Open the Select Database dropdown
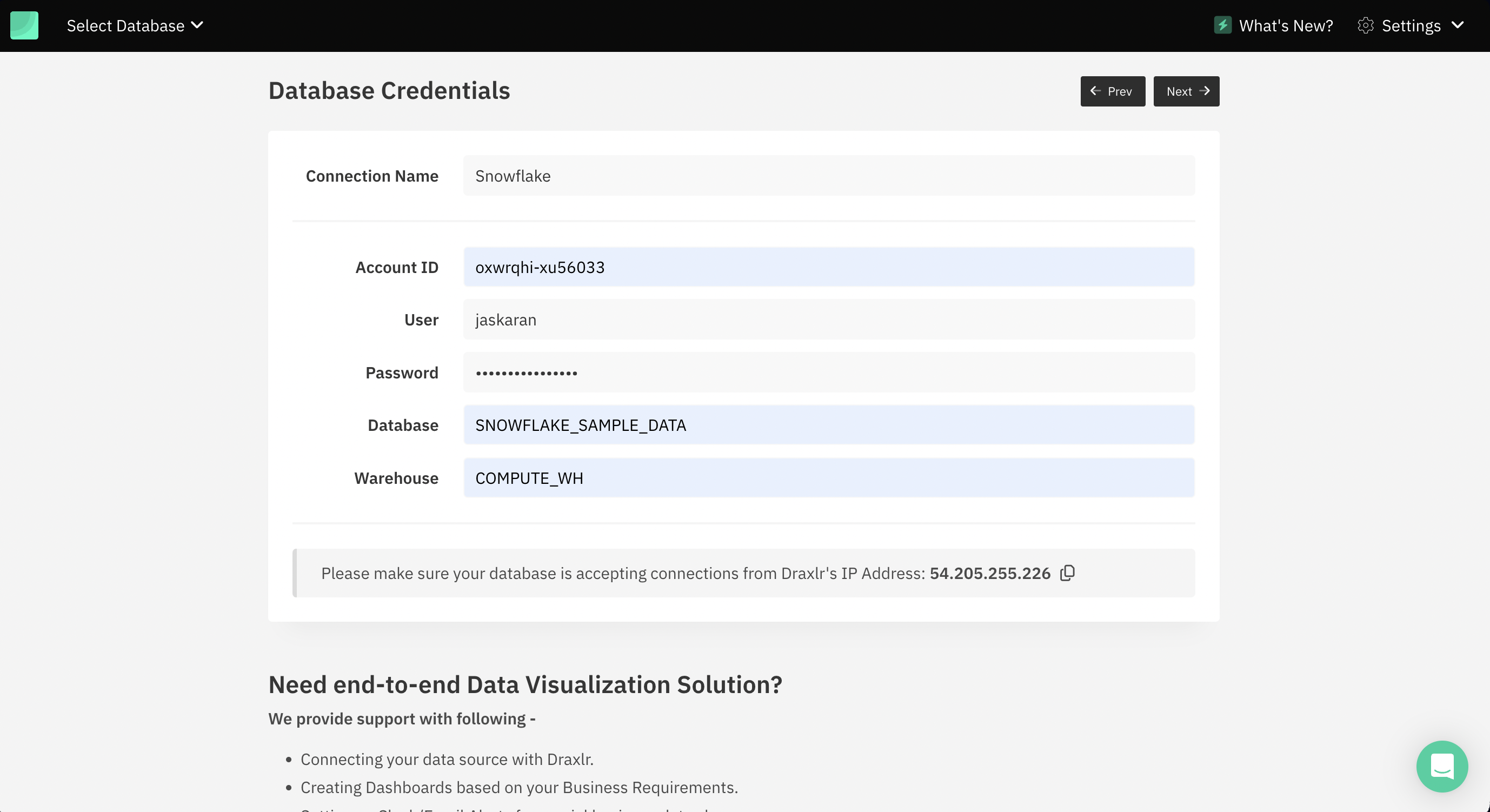The width and height of the screenshot is (1490, 812). pyautogui.click(x=135, y=25)
